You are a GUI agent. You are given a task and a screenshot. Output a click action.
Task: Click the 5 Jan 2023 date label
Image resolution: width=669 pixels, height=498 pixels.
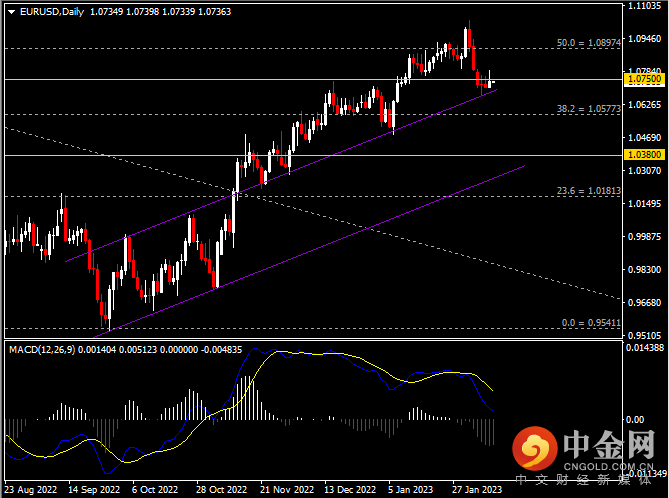(411, 491)
